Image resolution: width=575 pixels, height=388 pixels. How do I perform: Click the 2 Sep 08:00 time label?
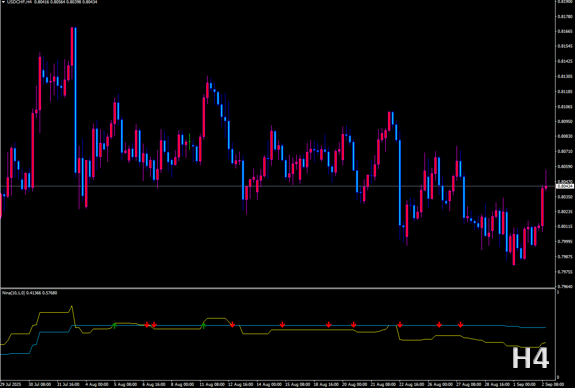[553, 384]
